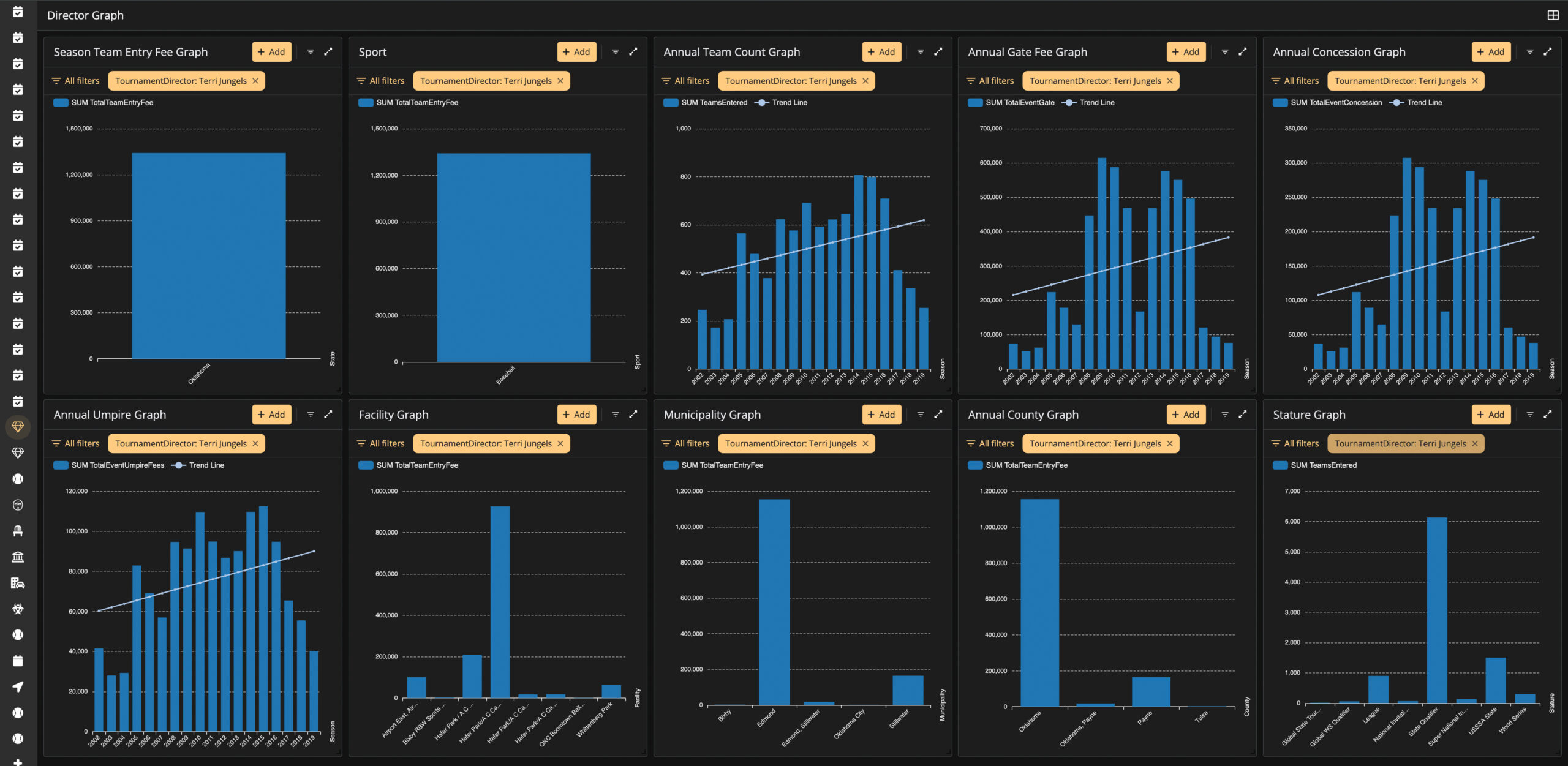Open the chair sidebar icon
The width and height of the screenshot is (1568, 766).
(18, 531)
